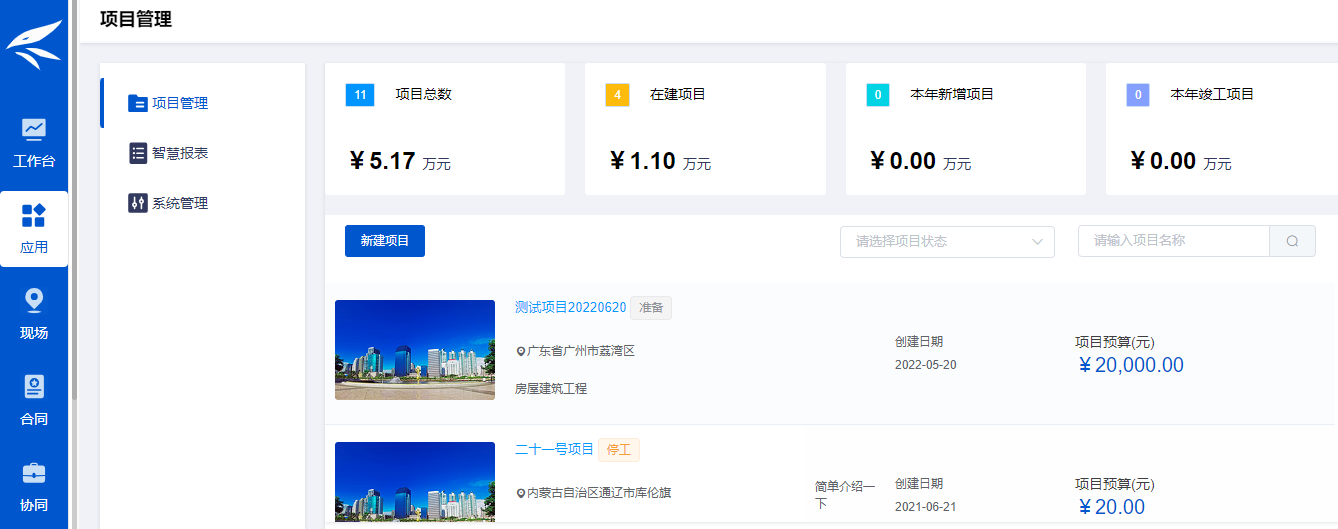Click the 内蒙古自治区通辽市库伦旗 address text
Screen dimensions: 1338x529
coord(599,493)
